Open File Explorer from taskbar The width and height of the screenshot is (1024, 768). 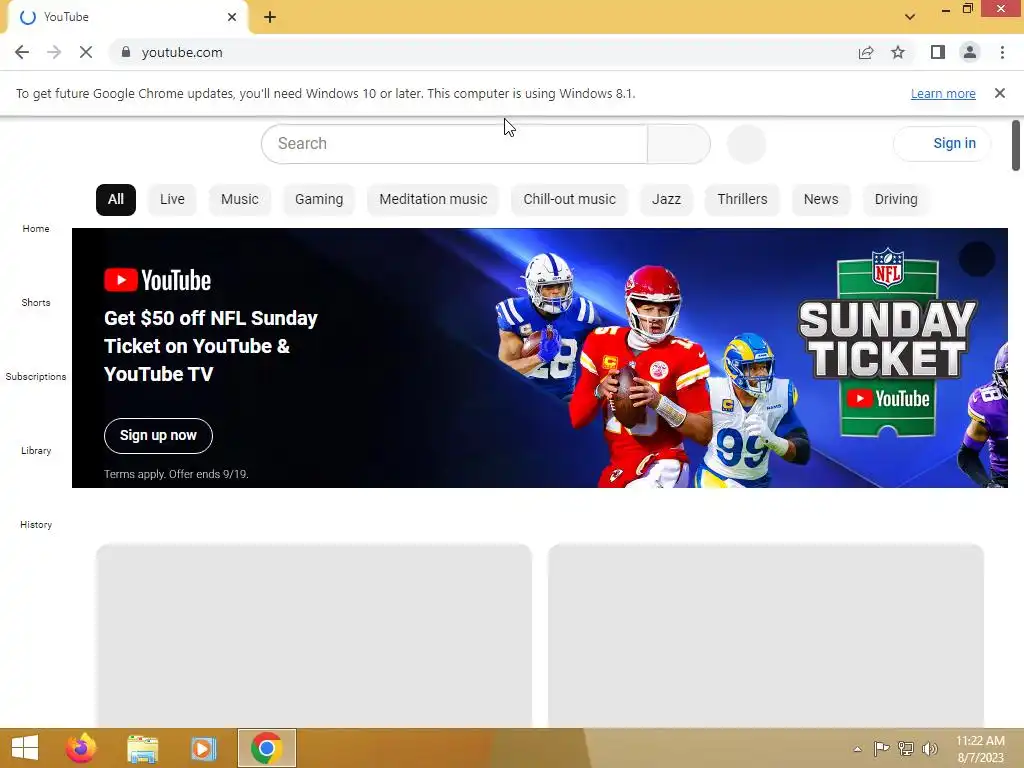142,748
